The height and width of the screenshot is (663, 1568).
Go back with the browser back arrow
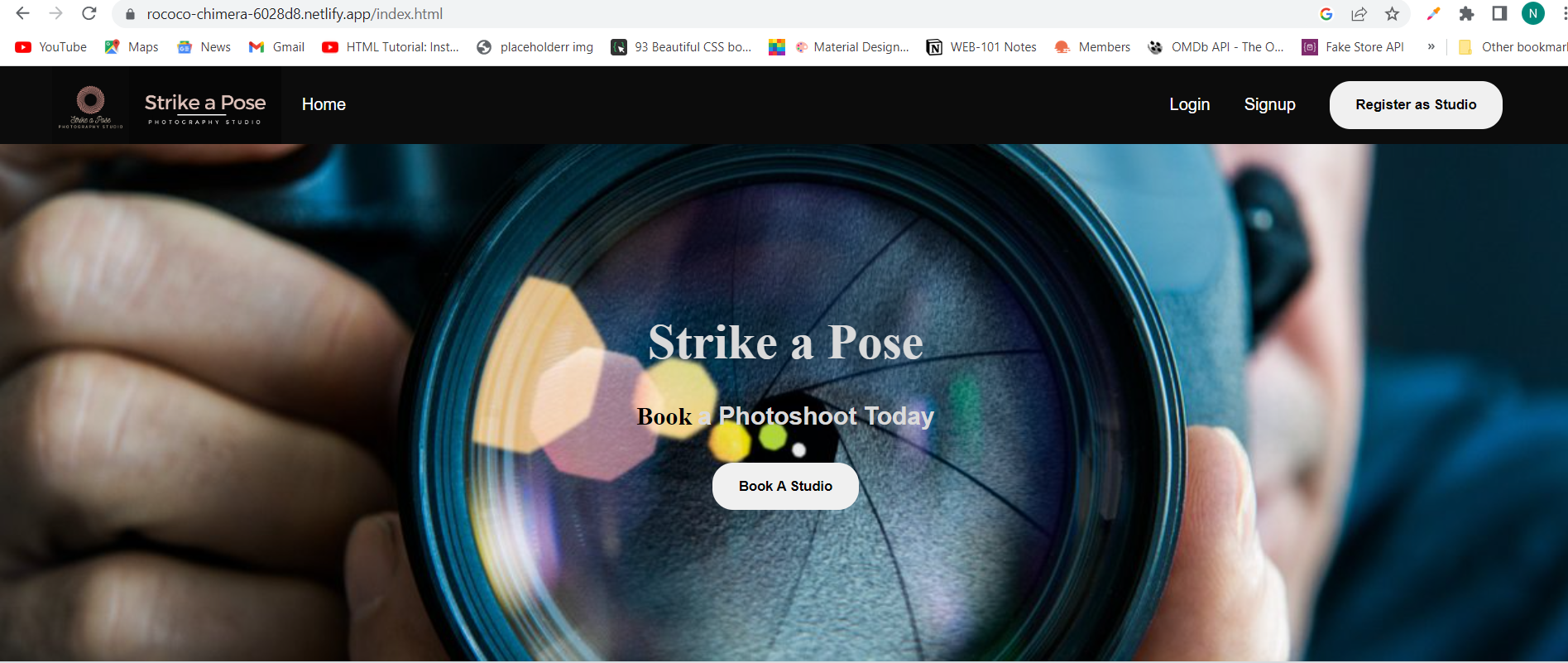[22, 14]
